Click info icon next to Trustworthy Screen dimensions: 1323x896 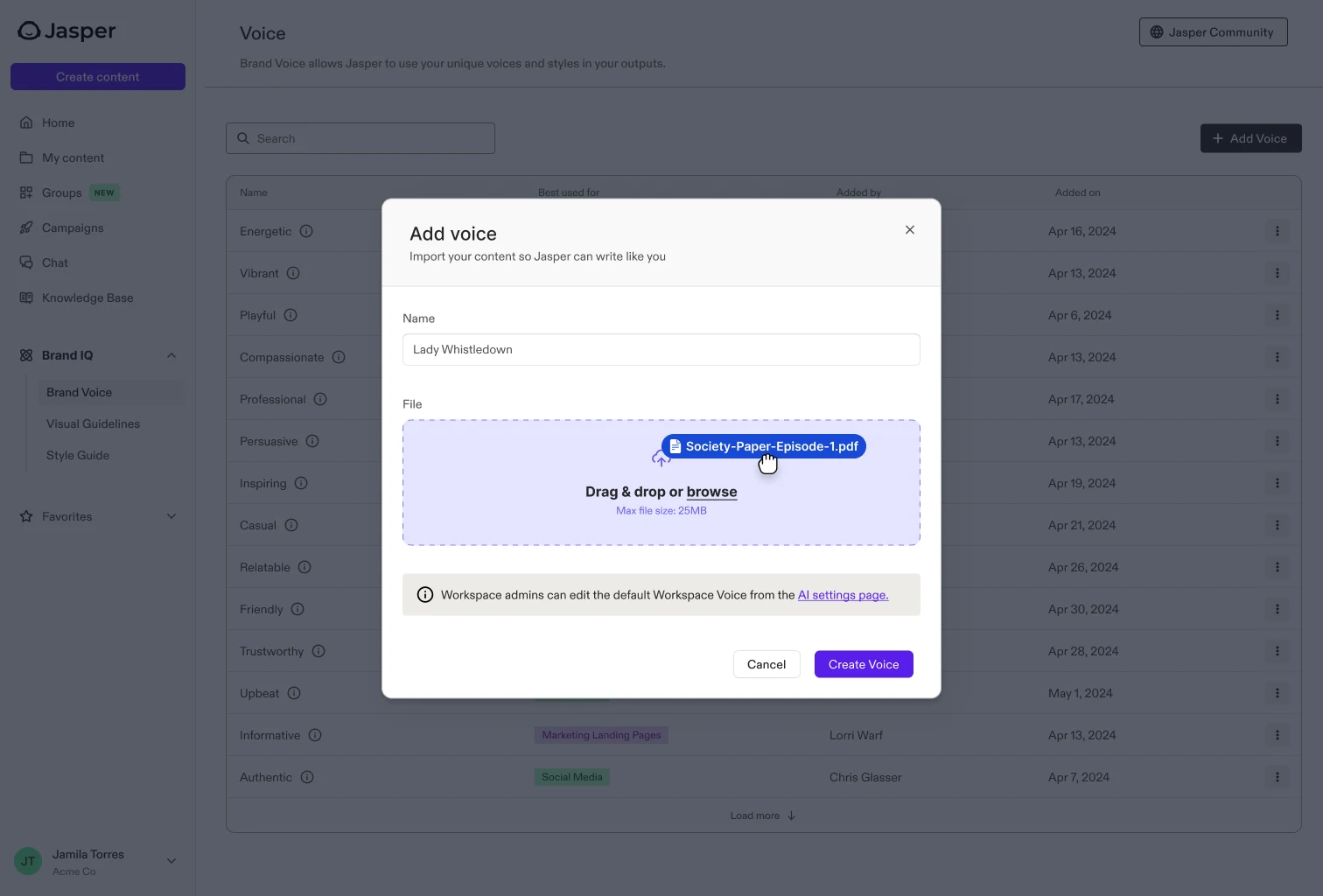click(318, 651)
